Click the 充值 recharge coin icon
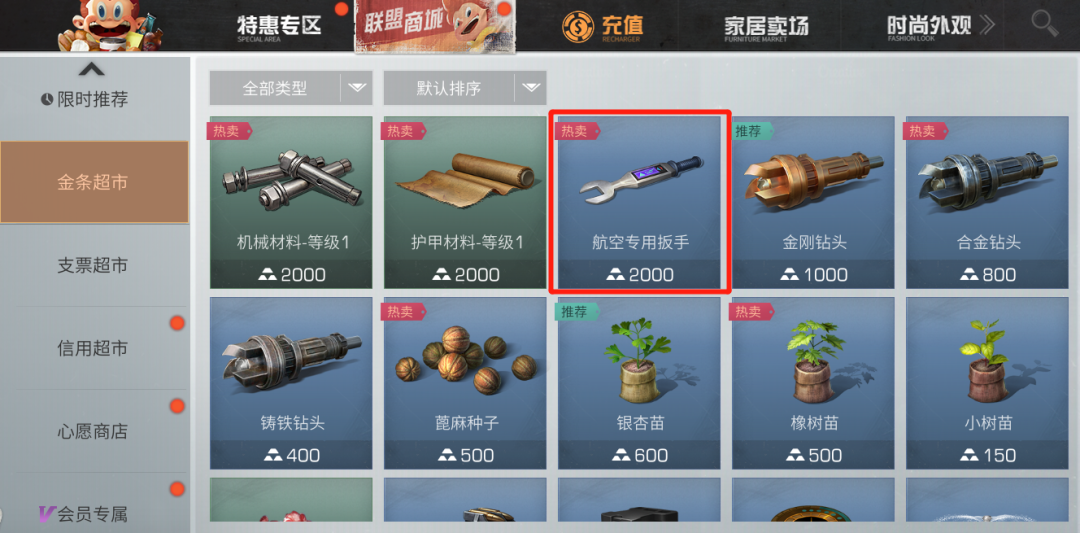 (x=577, y=27)
